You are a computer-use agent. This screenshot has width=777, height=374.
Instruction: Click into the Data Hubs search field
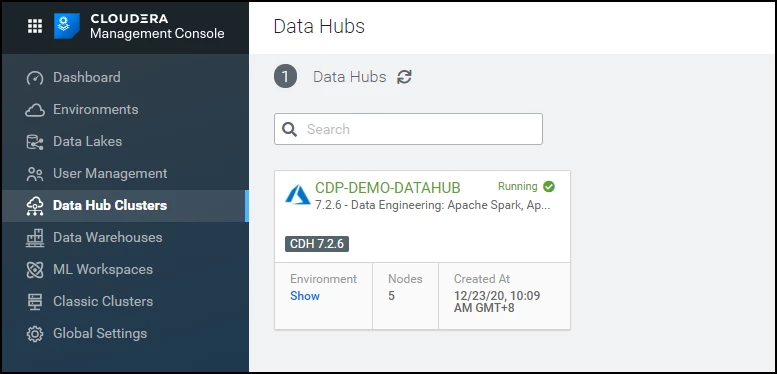tap(408, 129)
